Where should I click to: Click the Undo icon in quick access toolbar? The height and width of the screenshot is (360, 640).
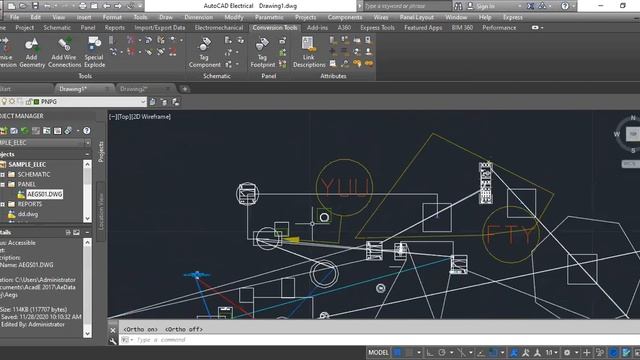click(47, 6)
